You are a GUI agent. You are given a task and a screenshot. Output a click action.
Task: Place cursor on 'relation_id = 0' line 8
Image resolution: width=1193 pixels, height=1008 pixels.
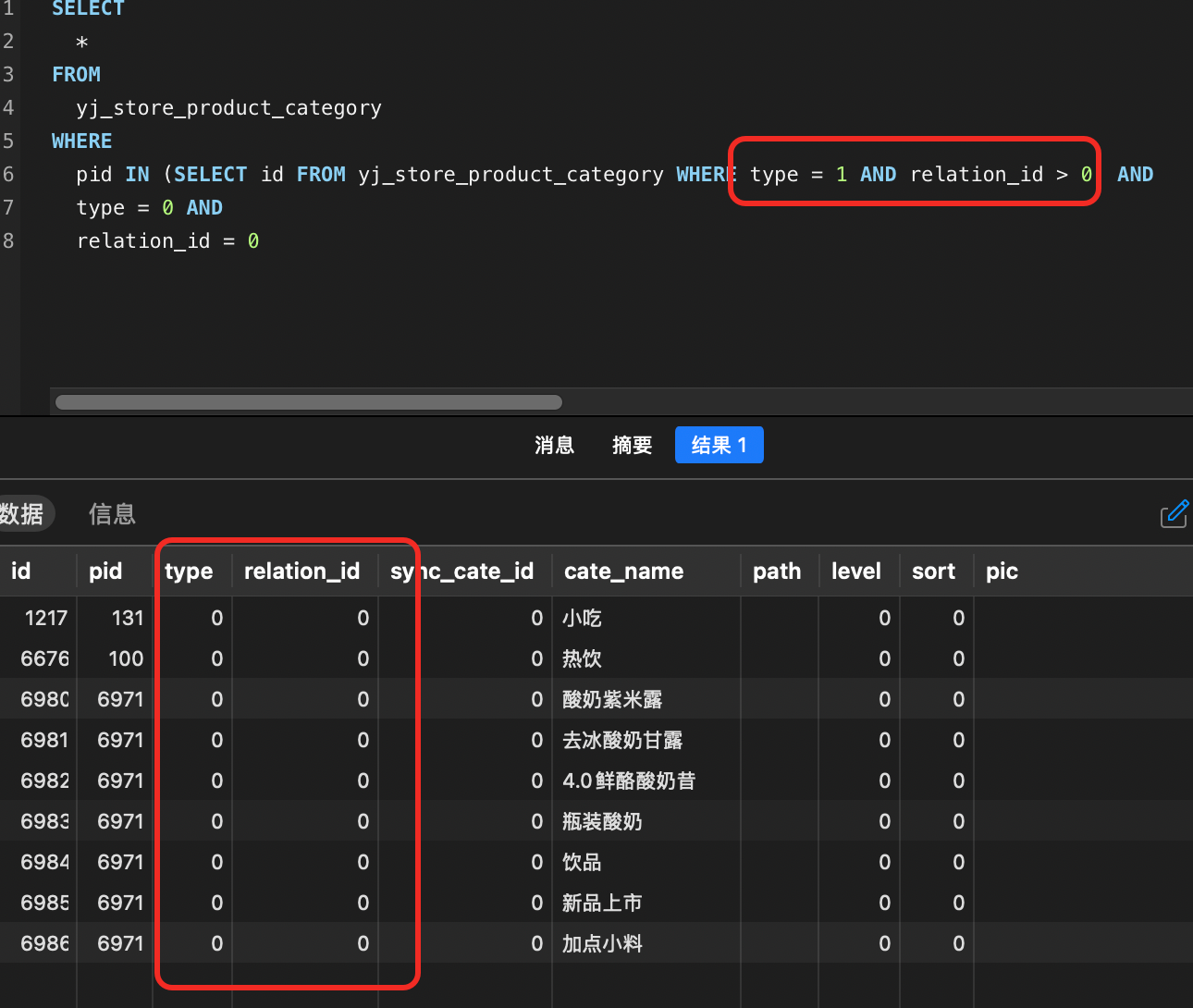coord(167,240)
